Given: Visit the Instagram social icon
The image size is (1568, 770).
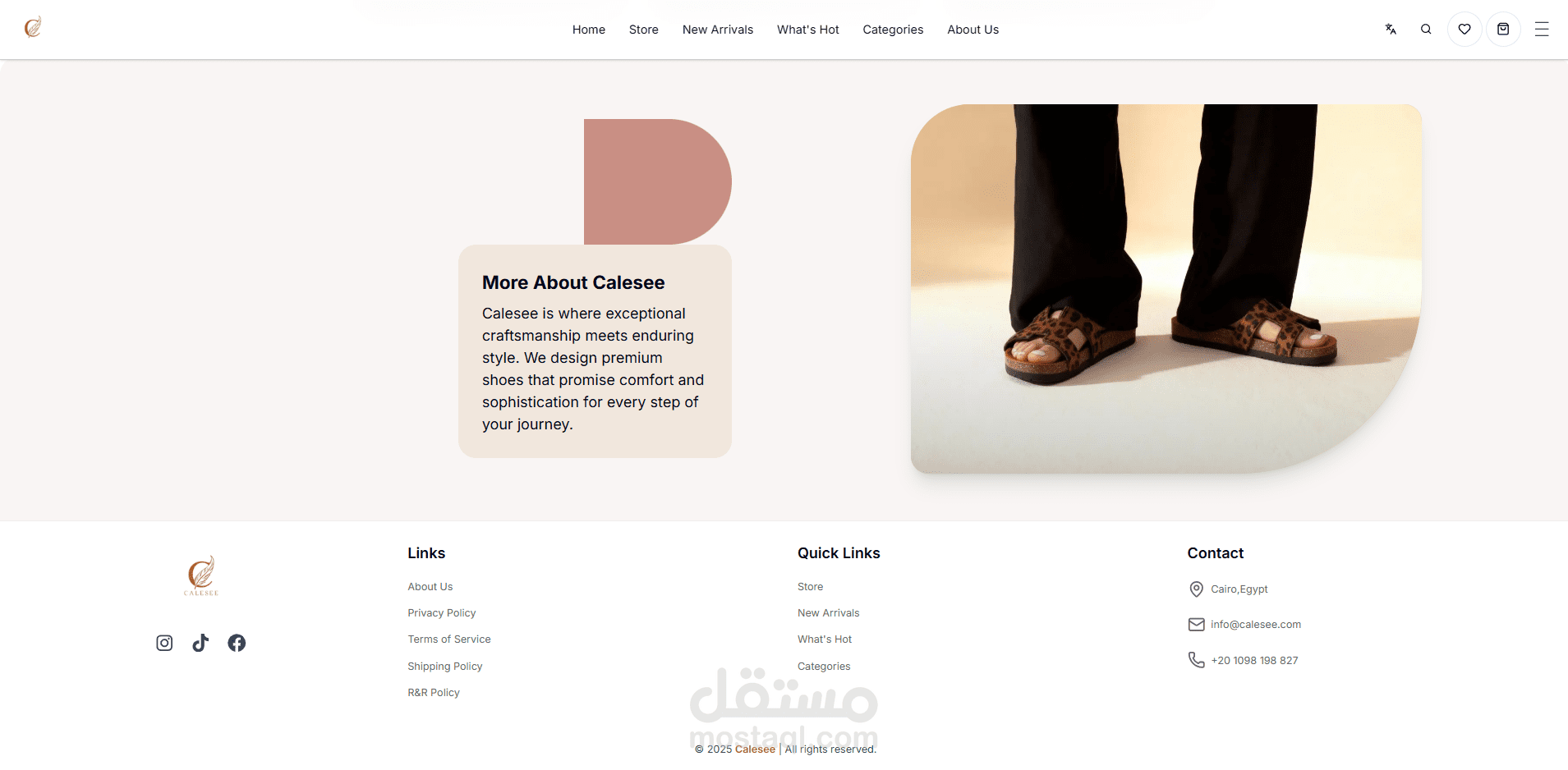Looking at the screenshot, I should pos(164,643).
